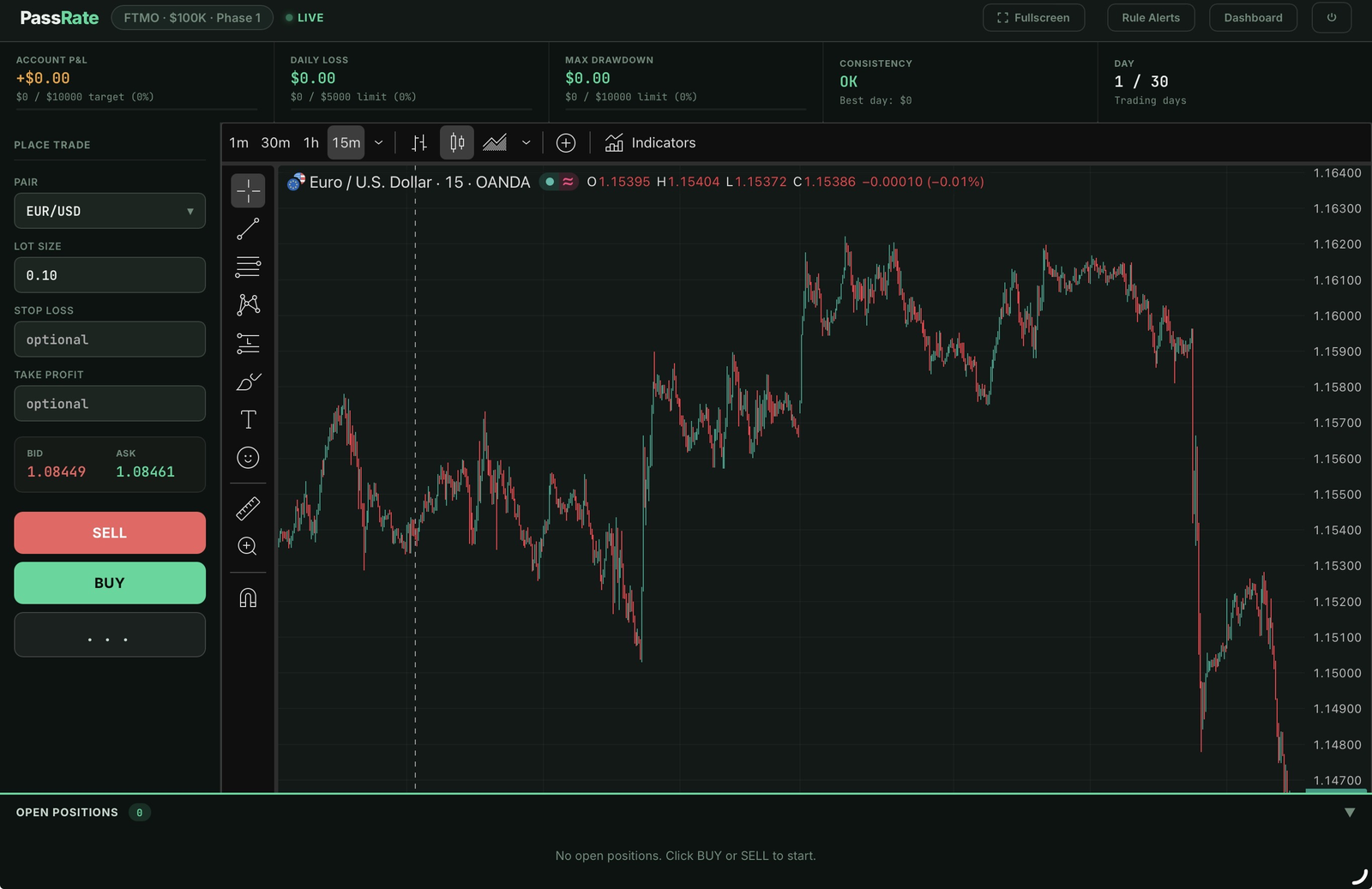Click the Day 1 / 30 counter

click(x=1141, y=81)
